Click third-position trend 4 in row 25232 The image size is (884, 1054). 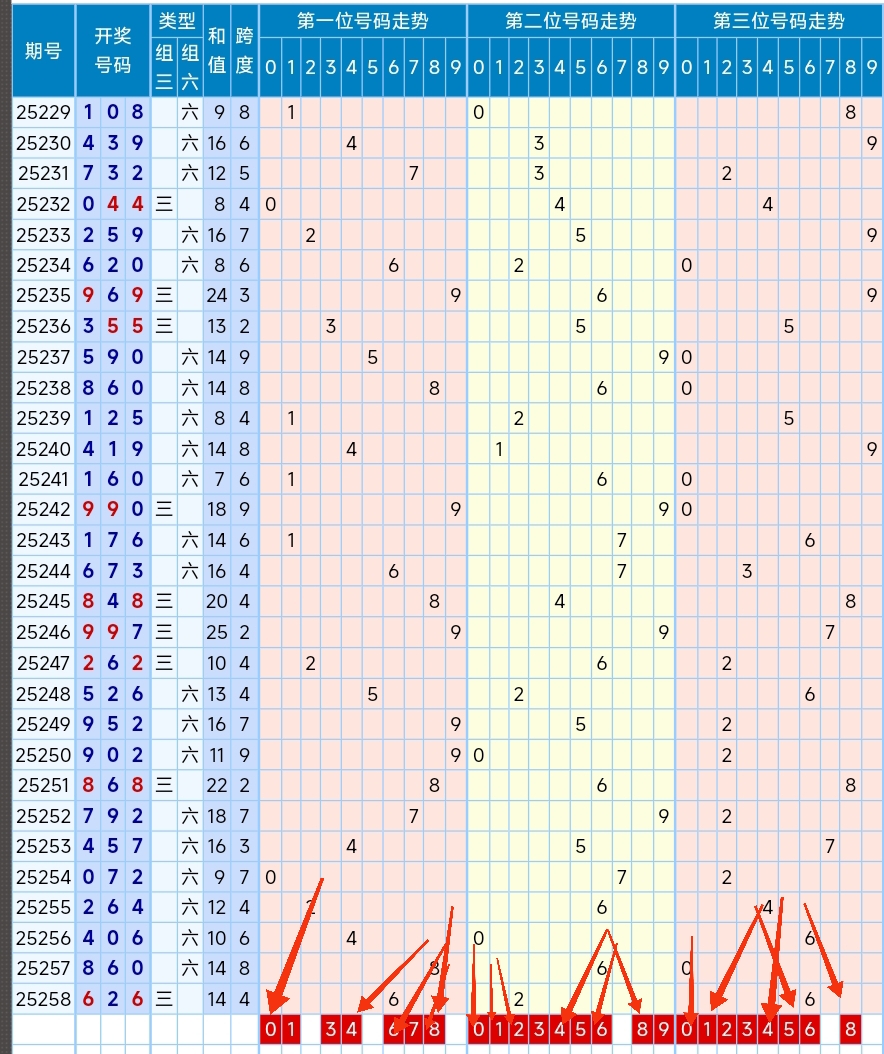(768, 204)
